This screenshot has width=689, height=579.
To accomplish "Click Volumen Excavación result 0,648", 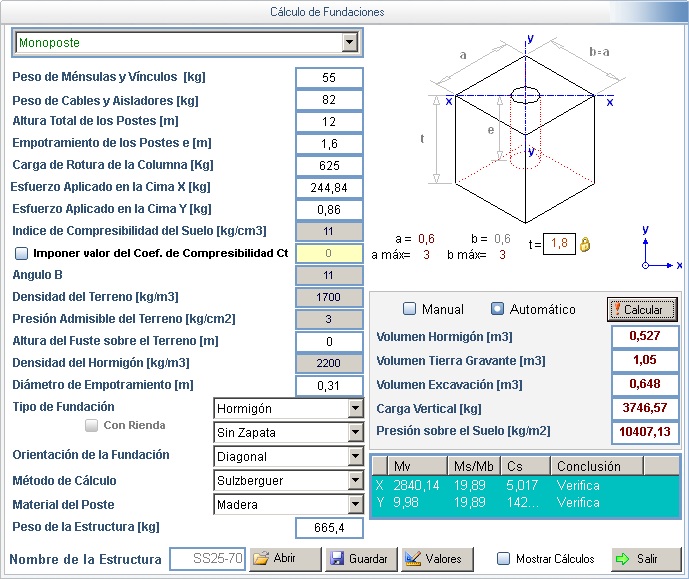I will point(645,384).
